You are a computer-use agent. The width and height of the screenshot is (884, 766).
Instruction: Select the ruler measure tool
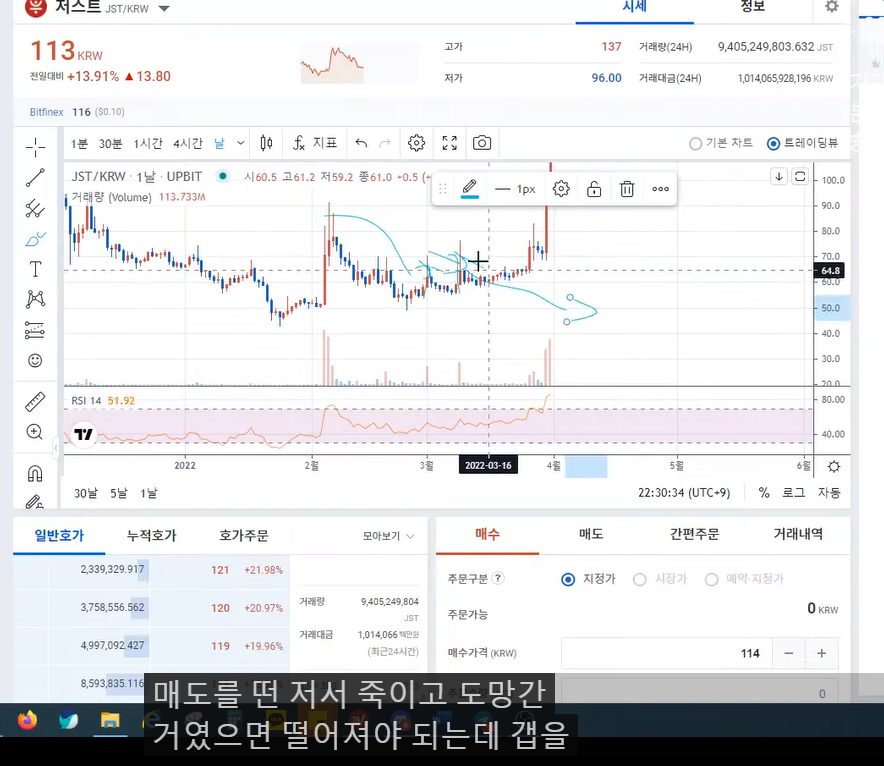point(35,401)
